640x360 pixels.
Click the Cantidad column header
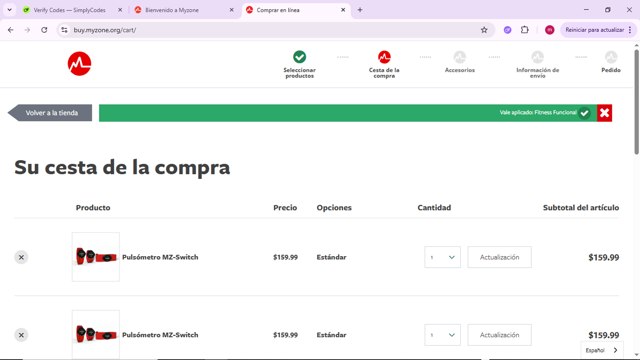coord(434,207)
